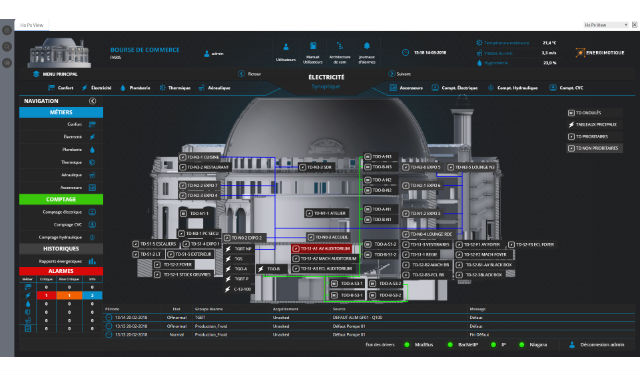
Task: Collapse the Navigation panel with the arrow
Action: point(93,101)
